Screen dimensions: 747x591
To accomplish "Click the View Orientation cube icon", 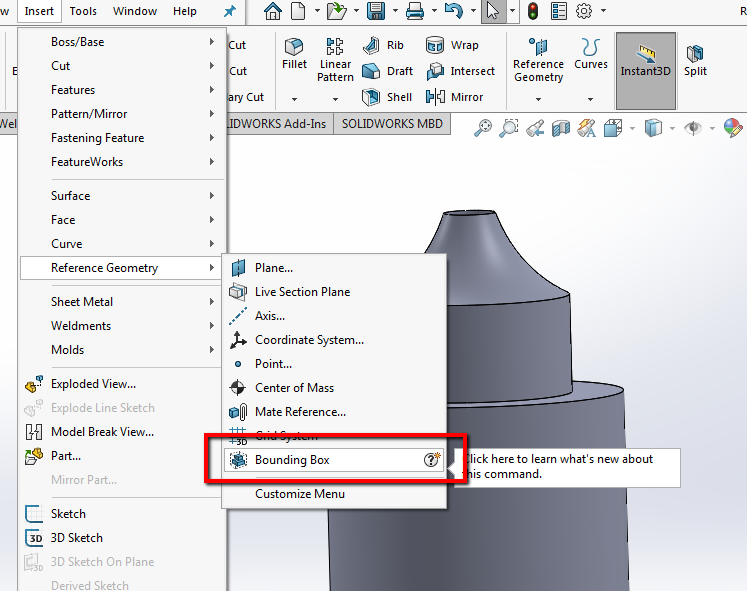I will [613, 128].
